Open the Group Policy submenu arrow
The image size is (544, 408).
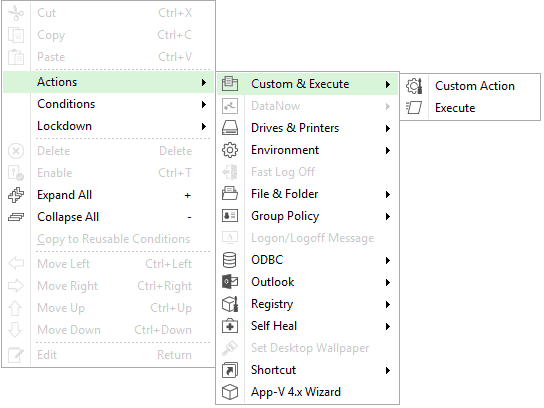(x=388, y=216)
